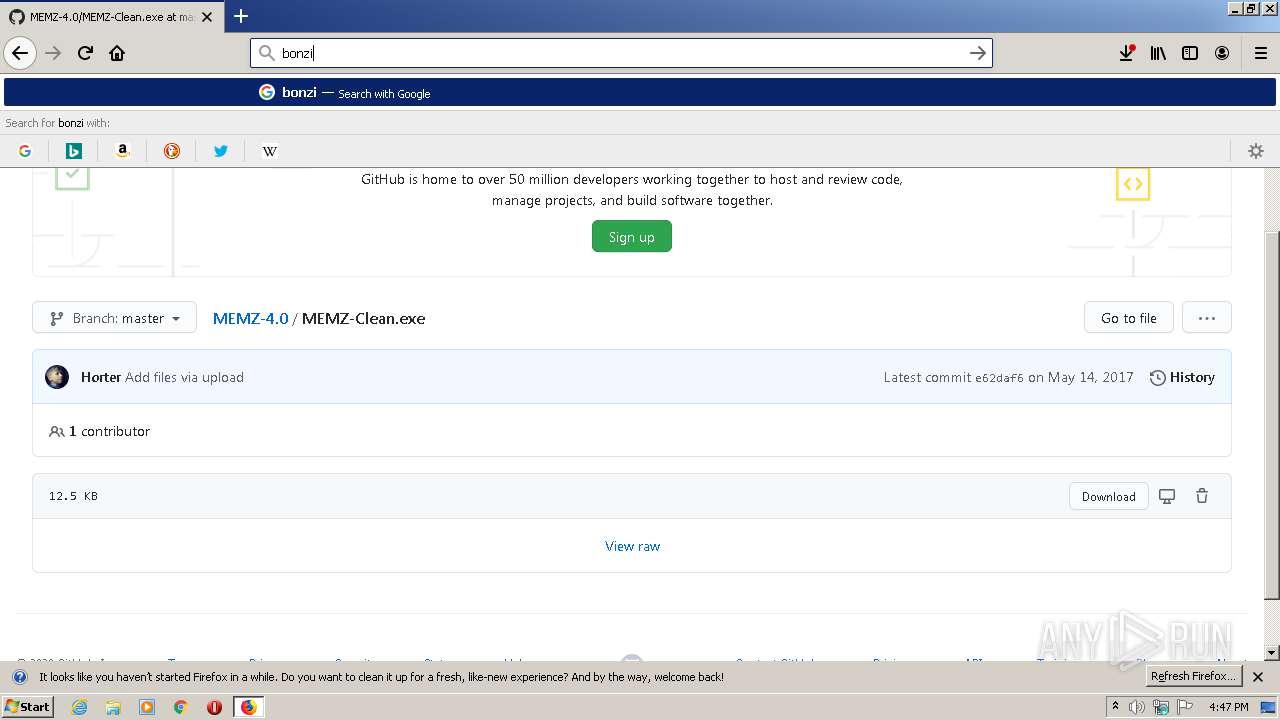
Task: Click the forward navigation arrow
Action: pyautogui.click(x=53, y=53)
